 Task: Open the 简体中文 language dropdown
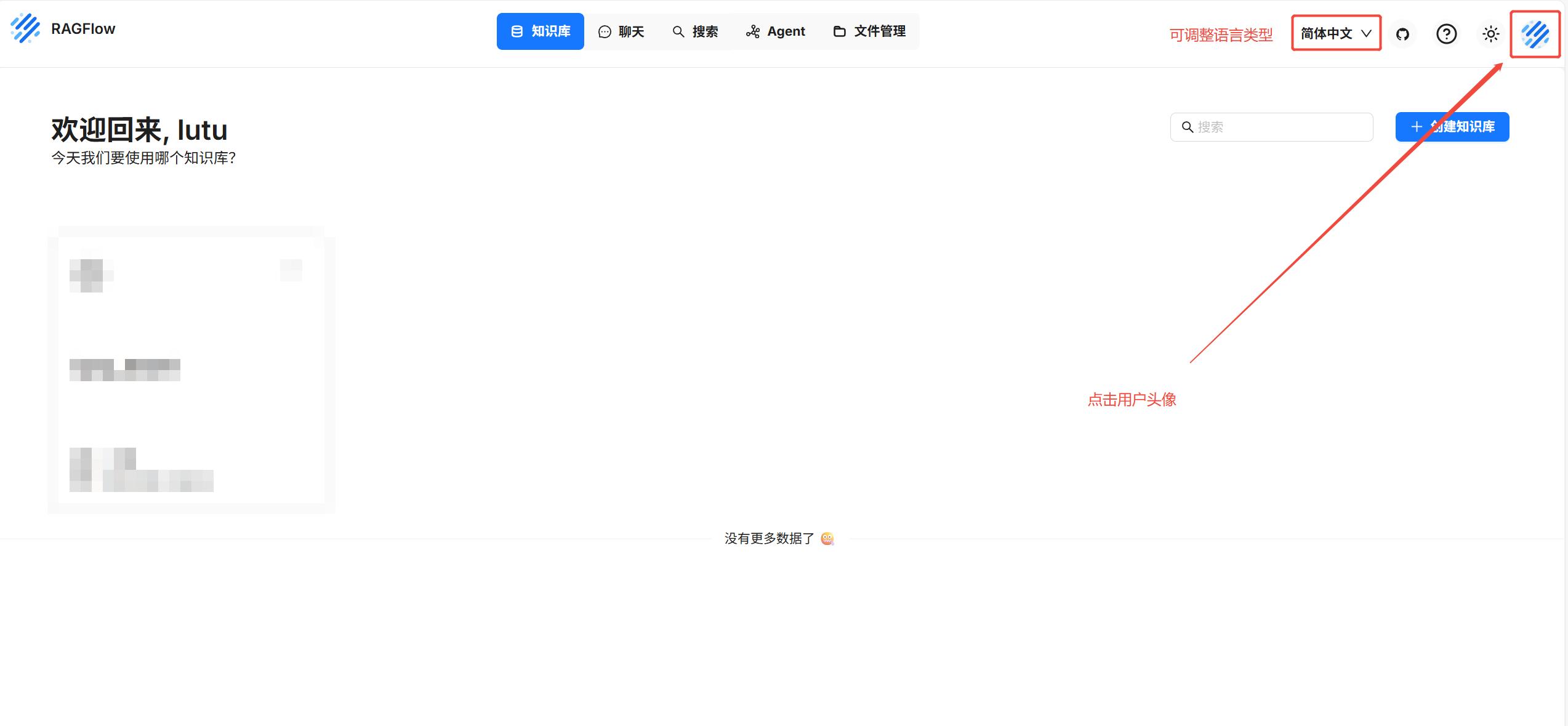coord(1327,33)
